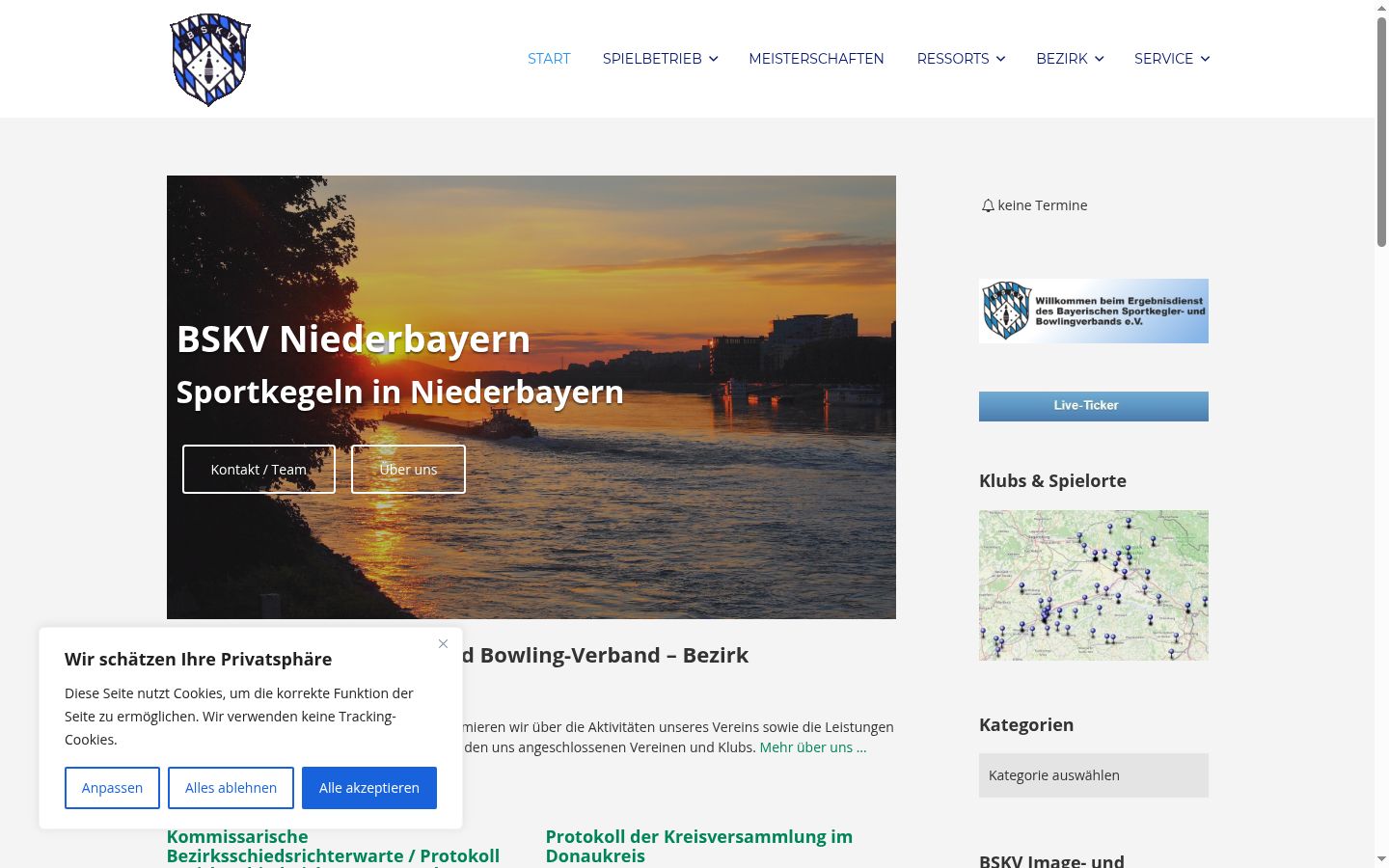Click the Kategorien heading
1389x868 pixels.
(x=1026, y=724)
